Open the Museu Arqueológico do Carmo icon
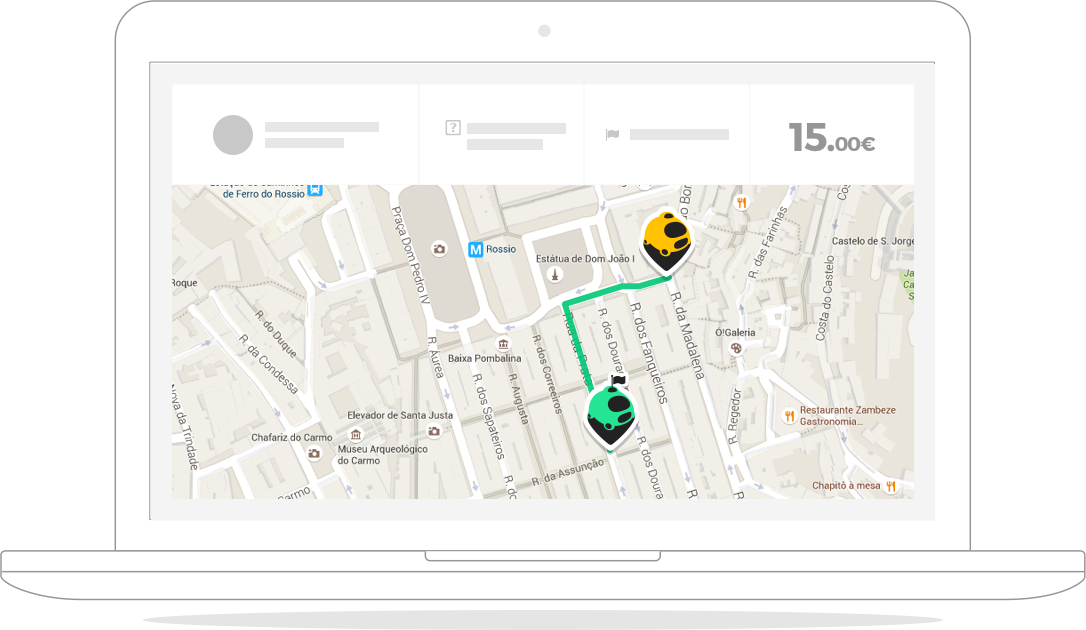This screenshot has height=630, width=1086. tap(355, 435)
